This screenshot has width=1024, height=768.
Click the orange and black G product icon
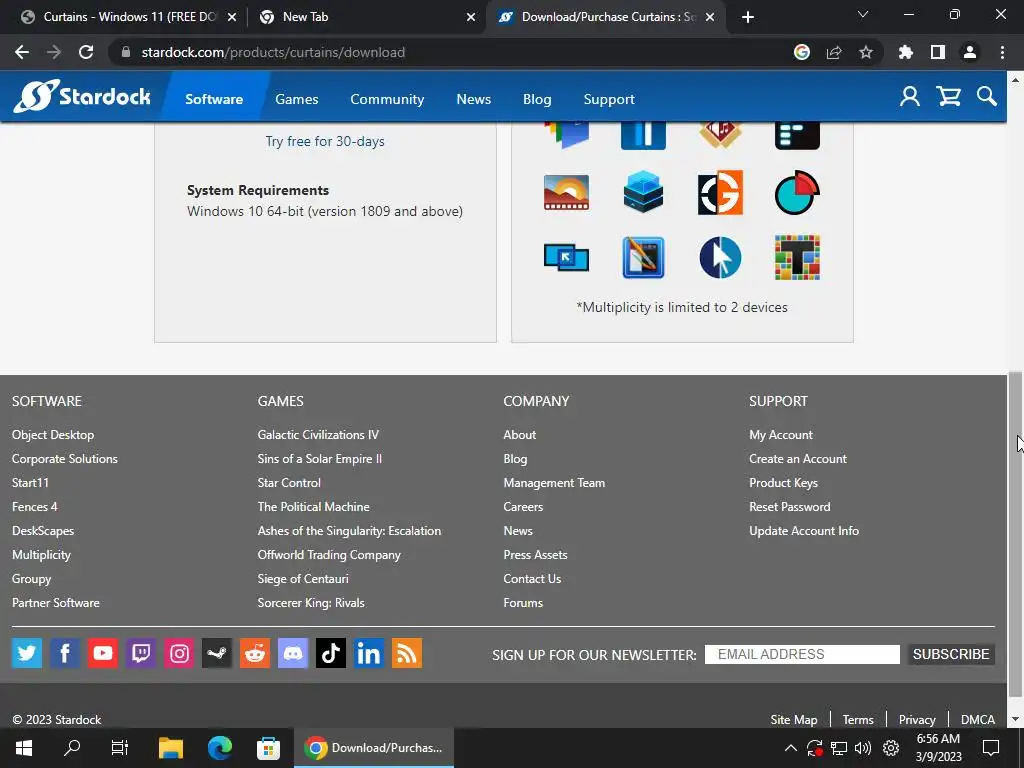(720, 193)
